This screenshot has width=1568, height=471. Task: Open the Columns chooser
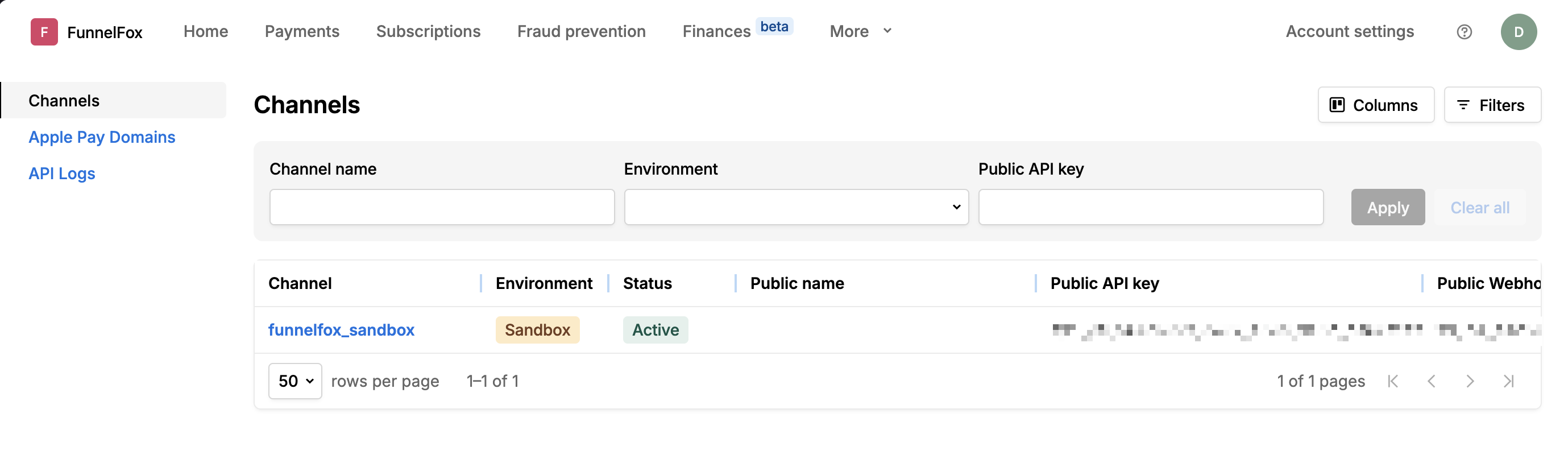[x=1375, y=105]
